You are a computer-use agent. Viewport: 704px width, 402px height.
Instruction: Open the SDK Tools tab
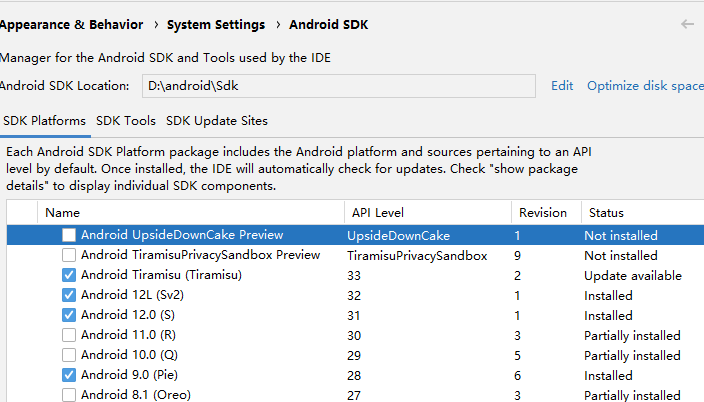[126, 121]
